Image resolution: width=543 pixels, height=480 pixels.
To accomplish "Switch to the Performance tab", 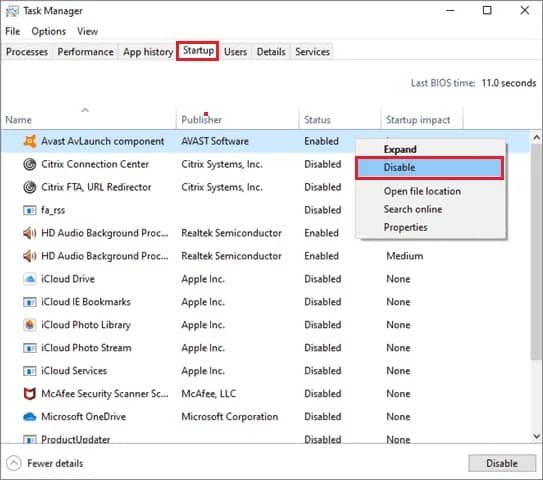I will tap(86, 52).
